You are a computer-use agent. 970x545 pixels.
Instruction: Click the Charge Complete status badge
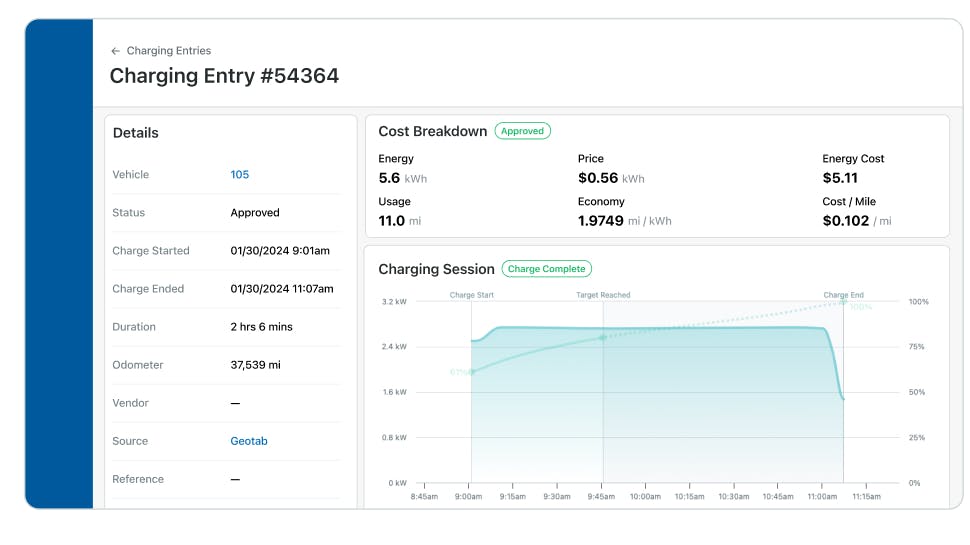(x=547, y=269)
